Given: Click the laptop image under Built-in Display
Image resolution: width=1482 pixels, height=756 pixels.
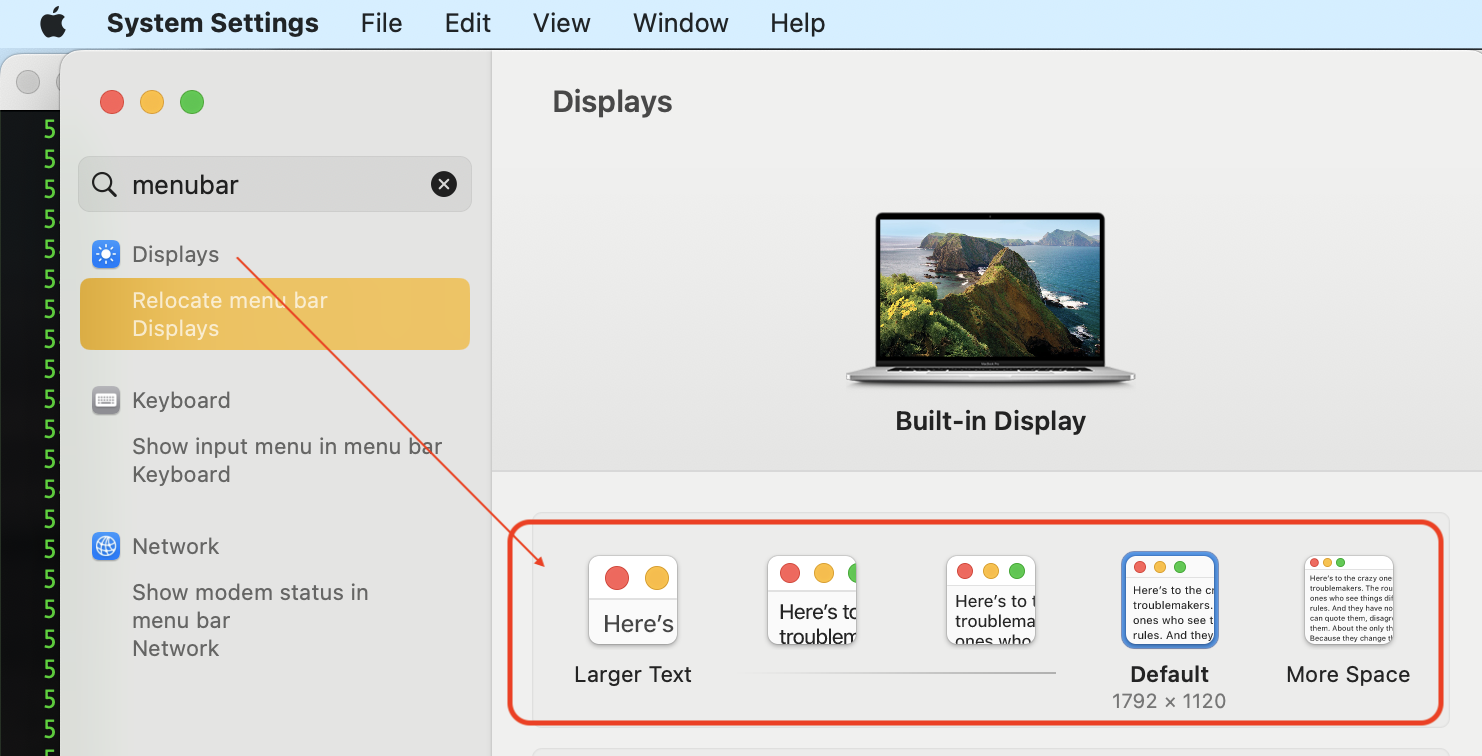Looking at the screenshot, I should point(990,297).
